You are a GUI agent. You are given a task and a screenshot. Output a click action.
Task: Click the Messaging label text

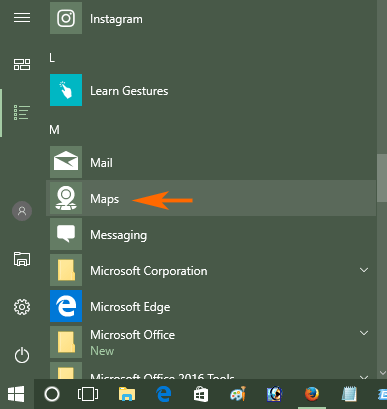(118, 235)
